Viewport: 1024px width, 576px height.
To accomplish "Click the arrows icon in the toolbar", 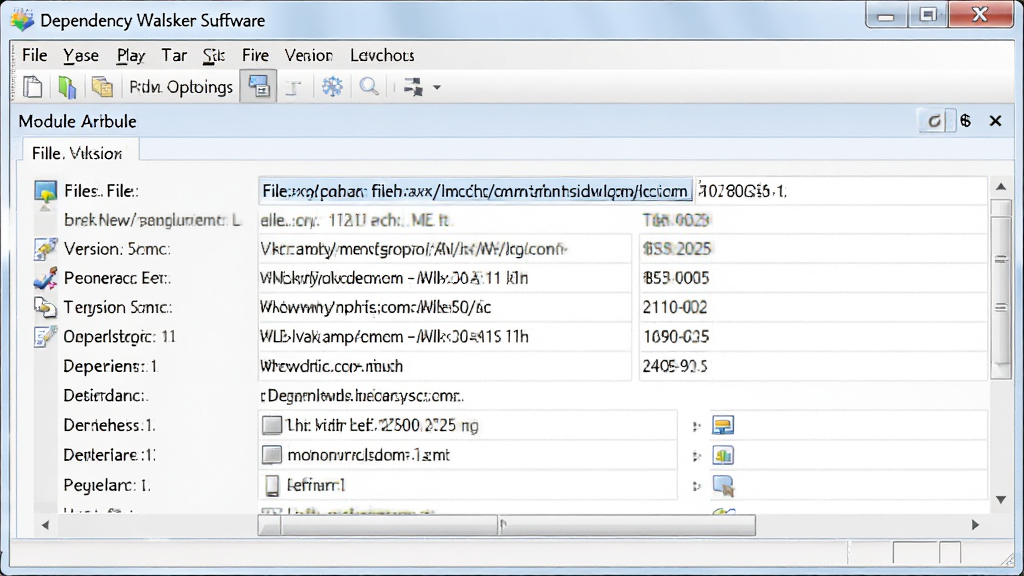I will point(413,87).
